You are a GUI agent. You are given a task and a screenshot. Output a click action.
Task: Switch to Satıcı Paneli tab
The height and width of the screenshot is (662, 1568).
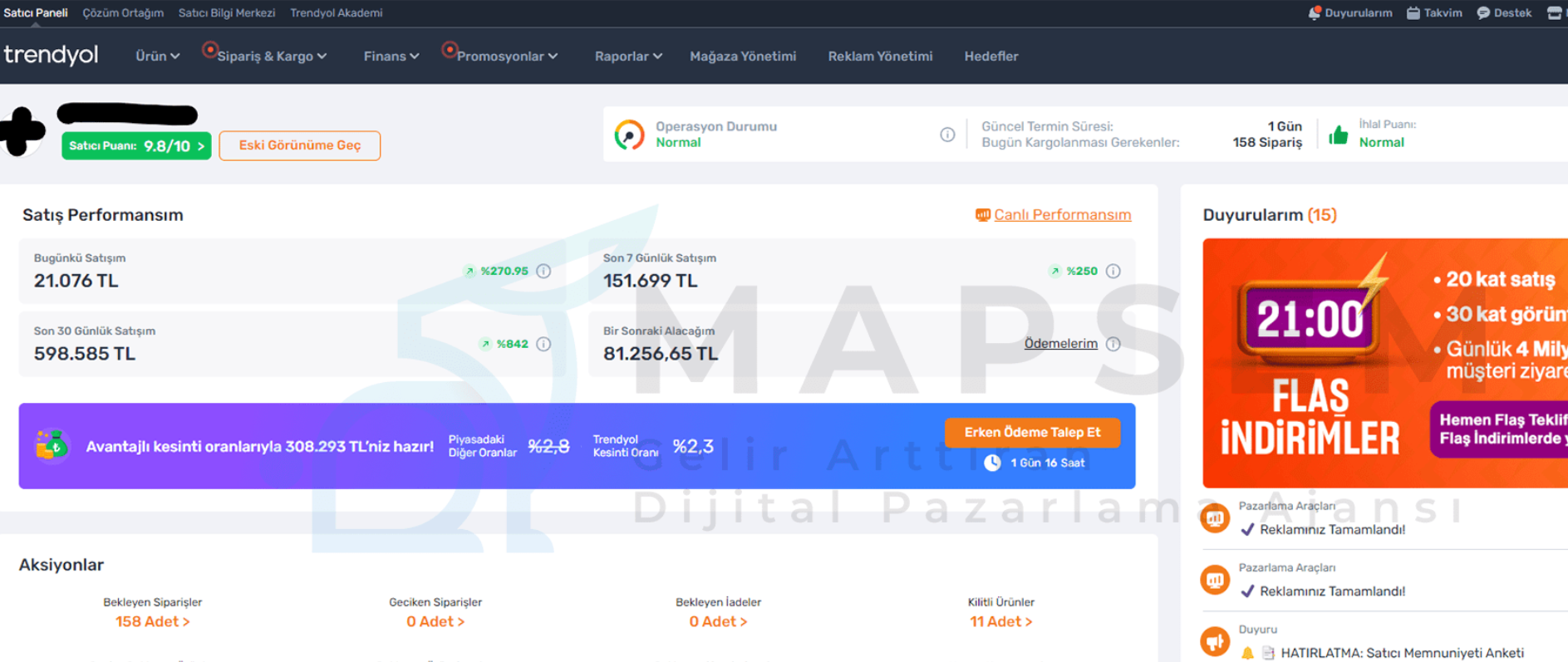click(x=36, y=13)
